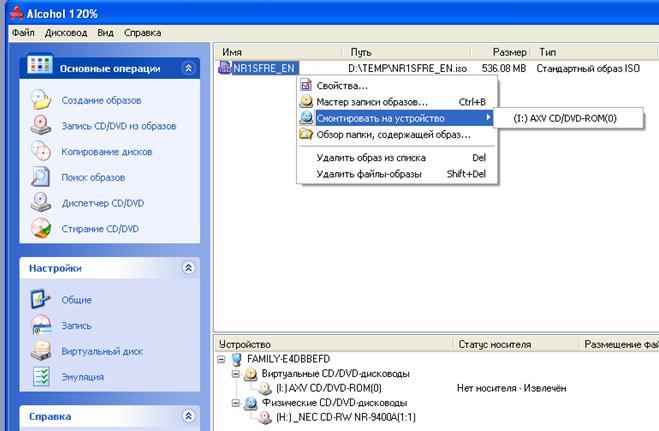Viewport: 659px width, 431px height.
Task: Collapse the Настройки panel
Action: pos(189,268)
